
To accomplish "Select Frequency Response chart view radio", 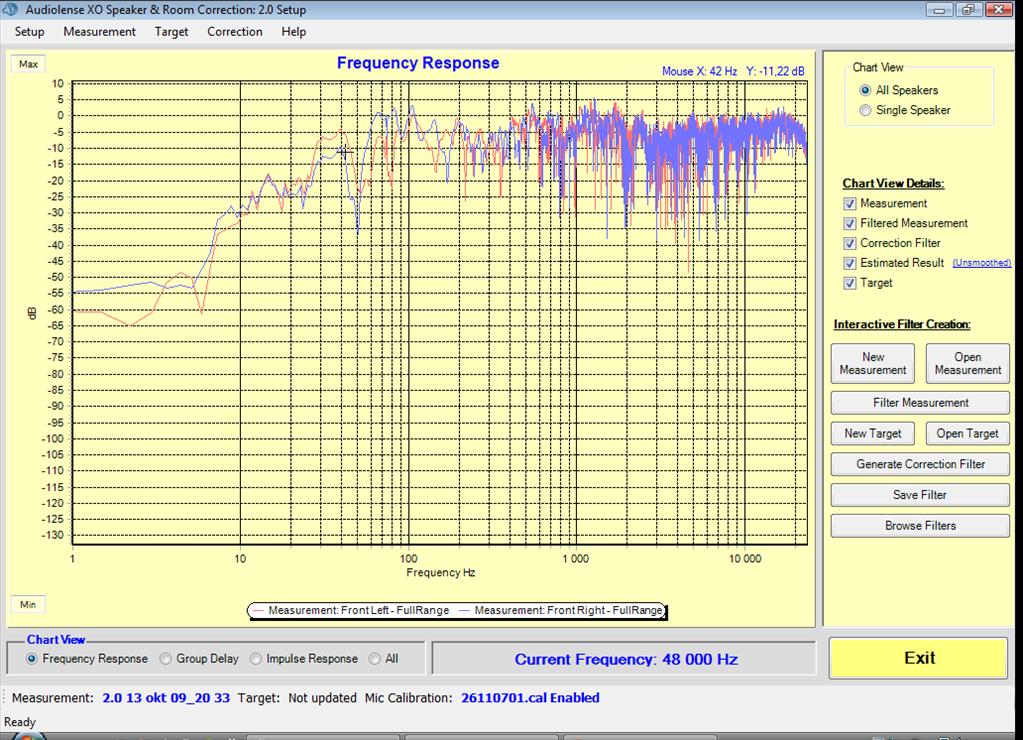I will 31,659.
